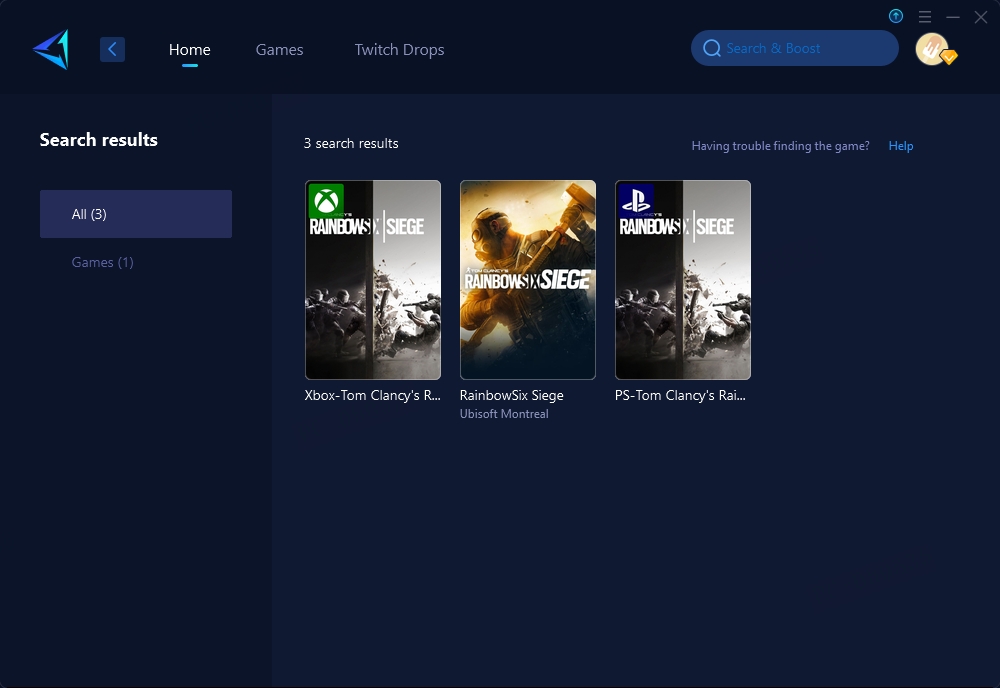Open the Xbox Rainbow Six Siege cover
1000x688 pixels.
point(373,280)
